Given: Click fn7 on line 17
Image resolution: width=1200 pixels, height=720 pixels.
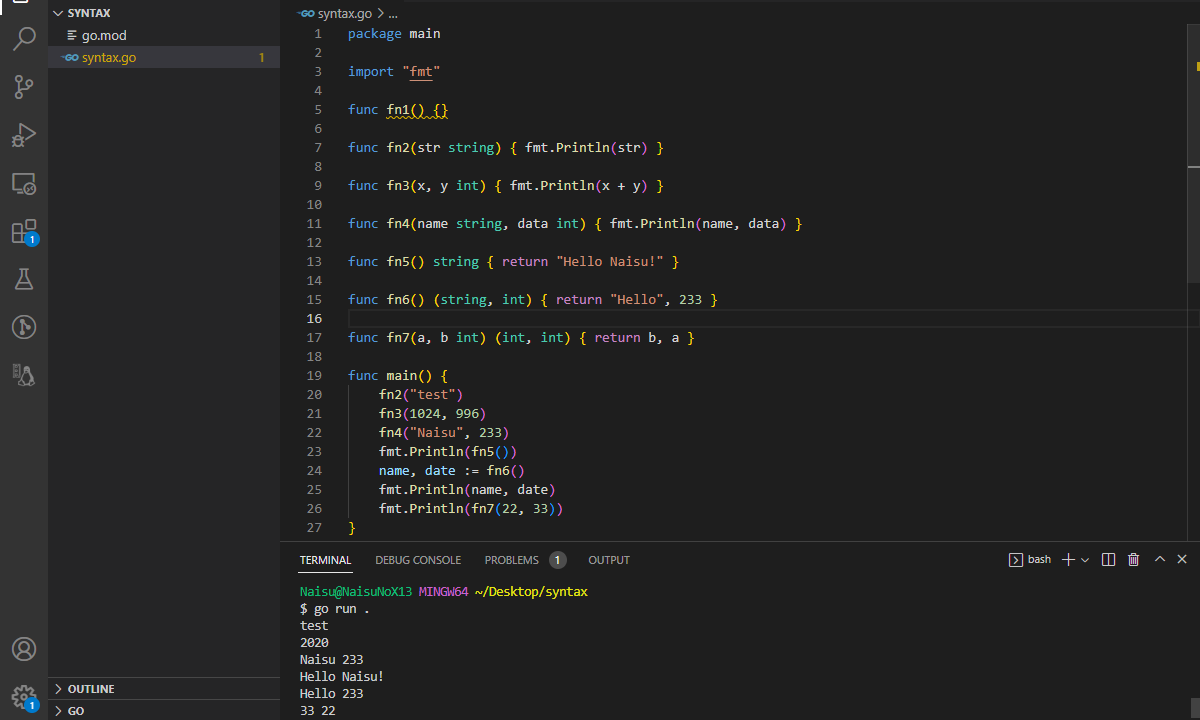Looking at the screenshot, I should click(x=398, y=338).
